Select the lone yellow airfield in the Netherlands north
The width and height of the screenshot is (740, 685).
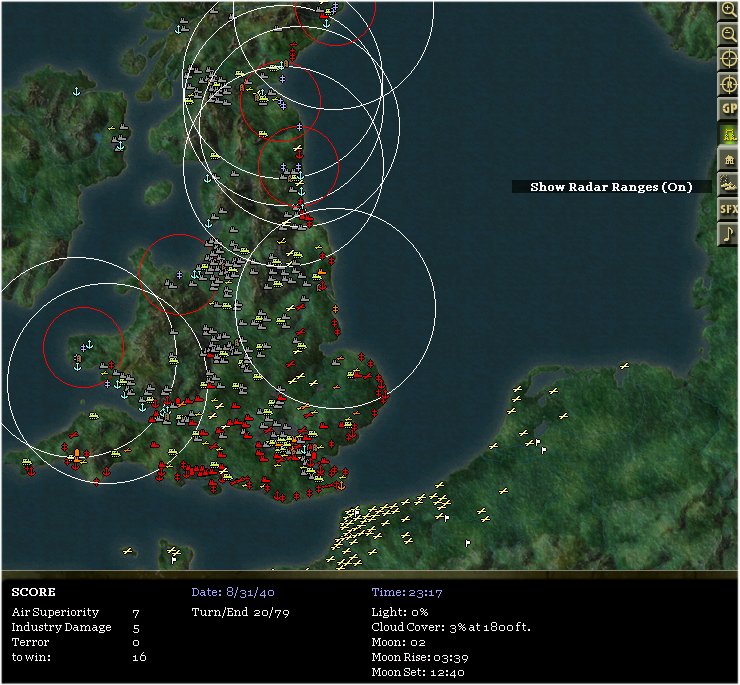point(625,365)
